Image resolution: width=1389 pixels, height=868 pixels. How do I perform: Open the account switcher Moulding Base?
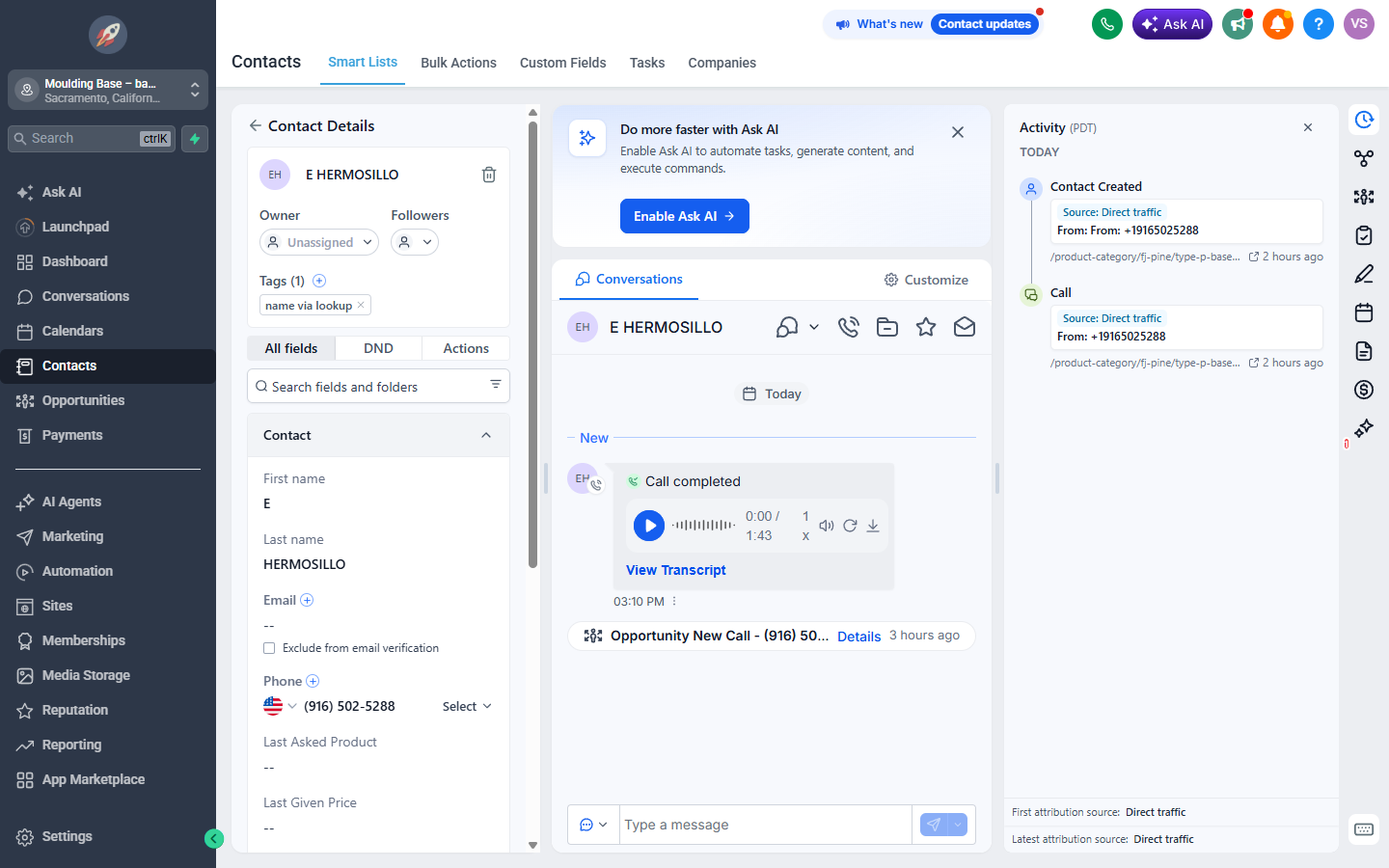tap(108, 91)
